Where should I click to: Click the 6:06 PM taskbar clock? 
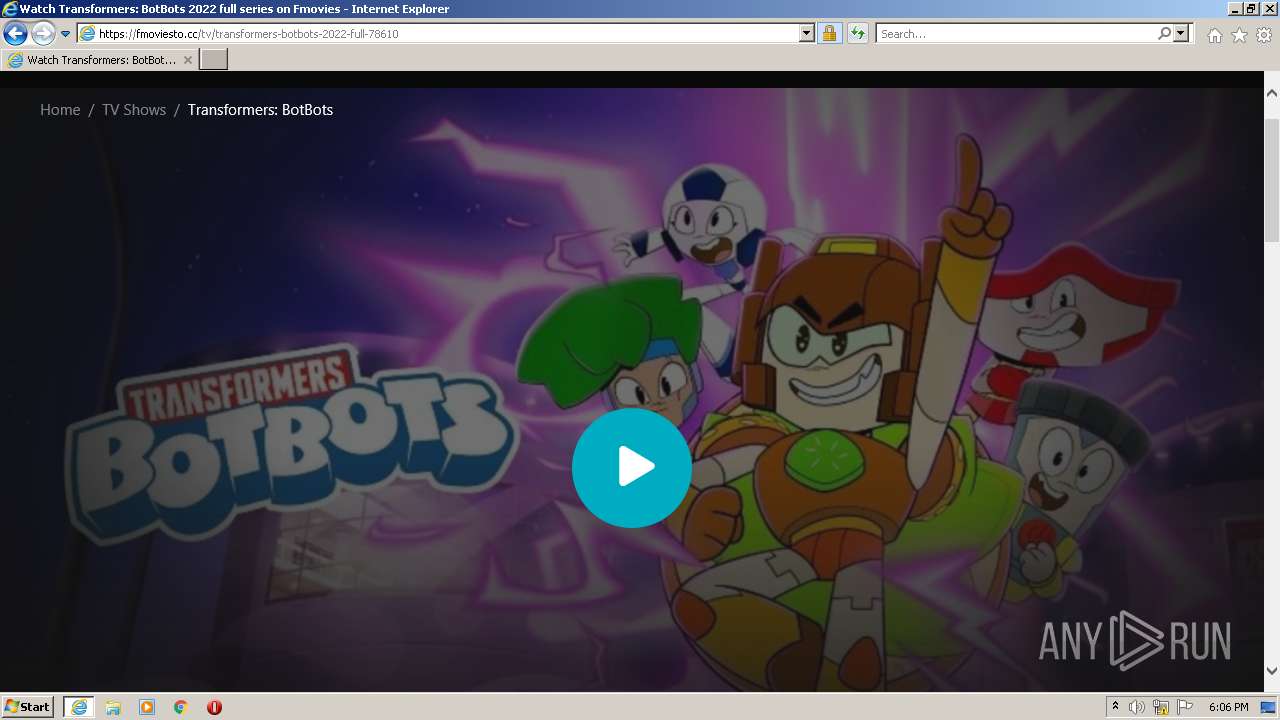coord(1228,707)
